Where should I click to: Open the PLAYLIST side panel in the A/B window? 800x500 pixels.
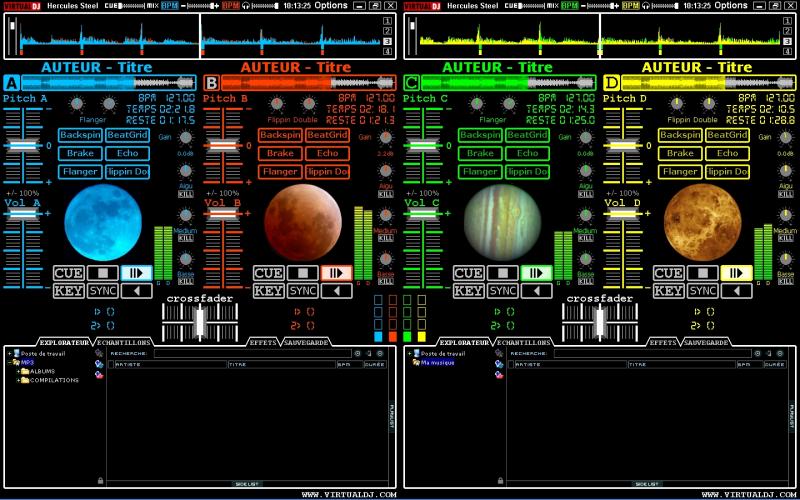tap(392, 416)
